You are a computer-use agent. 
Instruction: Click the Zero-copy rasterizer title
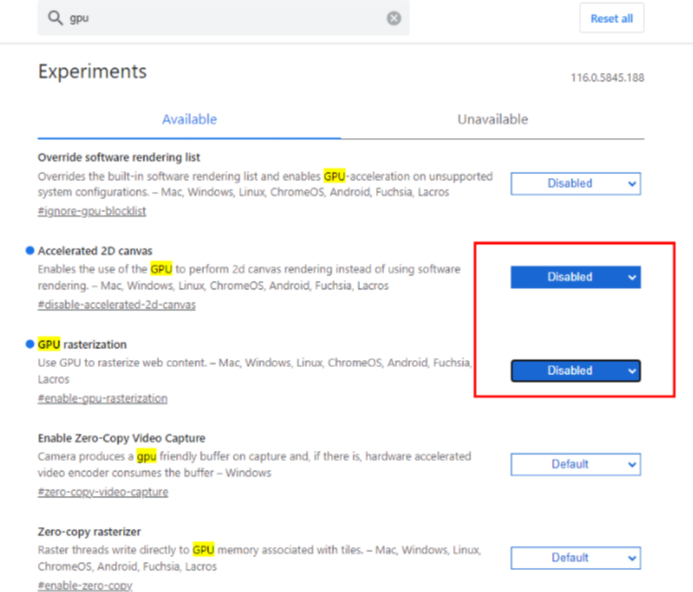point(89,531)
